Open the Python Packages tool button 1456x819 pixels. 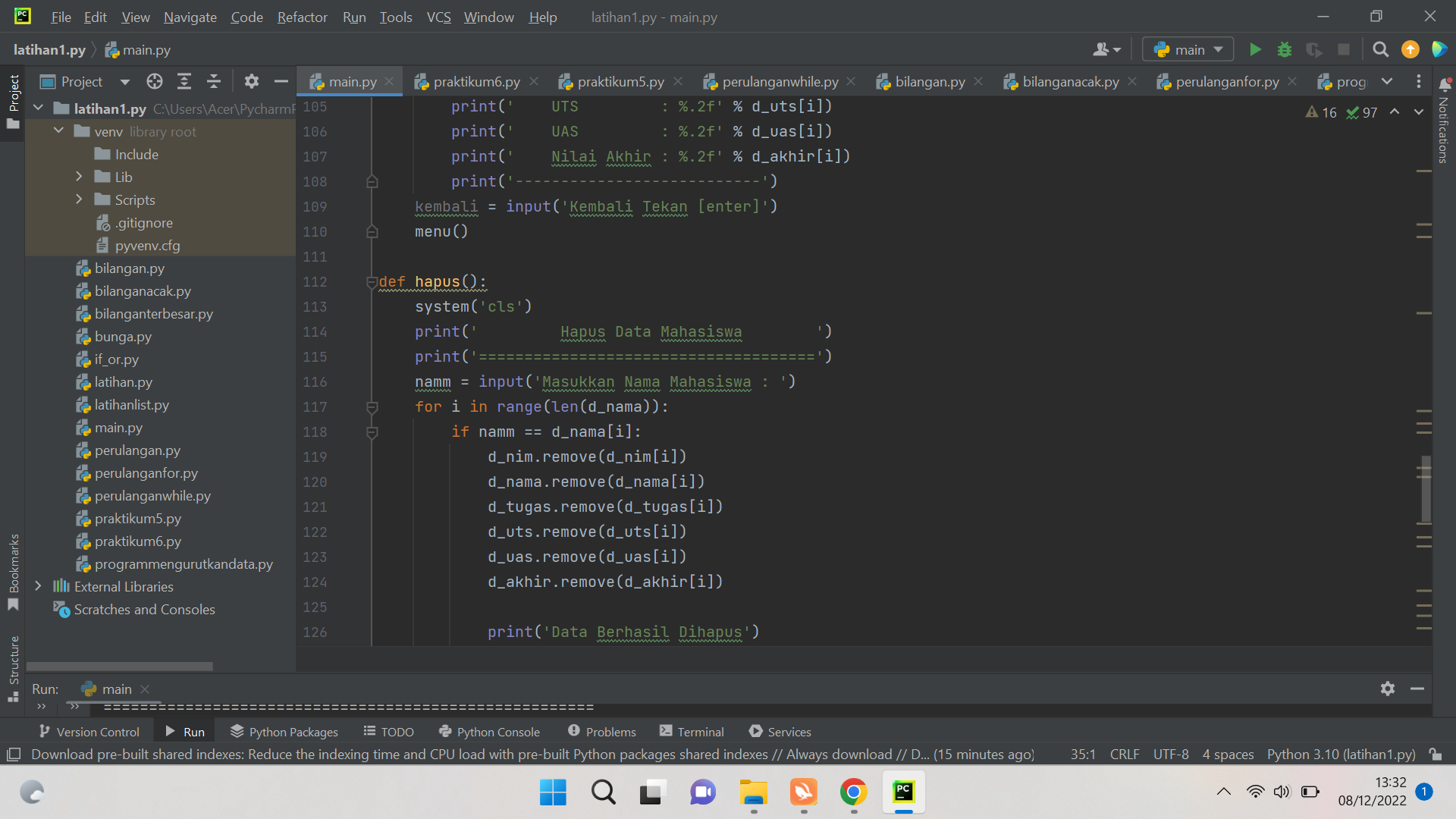(284, 732)
